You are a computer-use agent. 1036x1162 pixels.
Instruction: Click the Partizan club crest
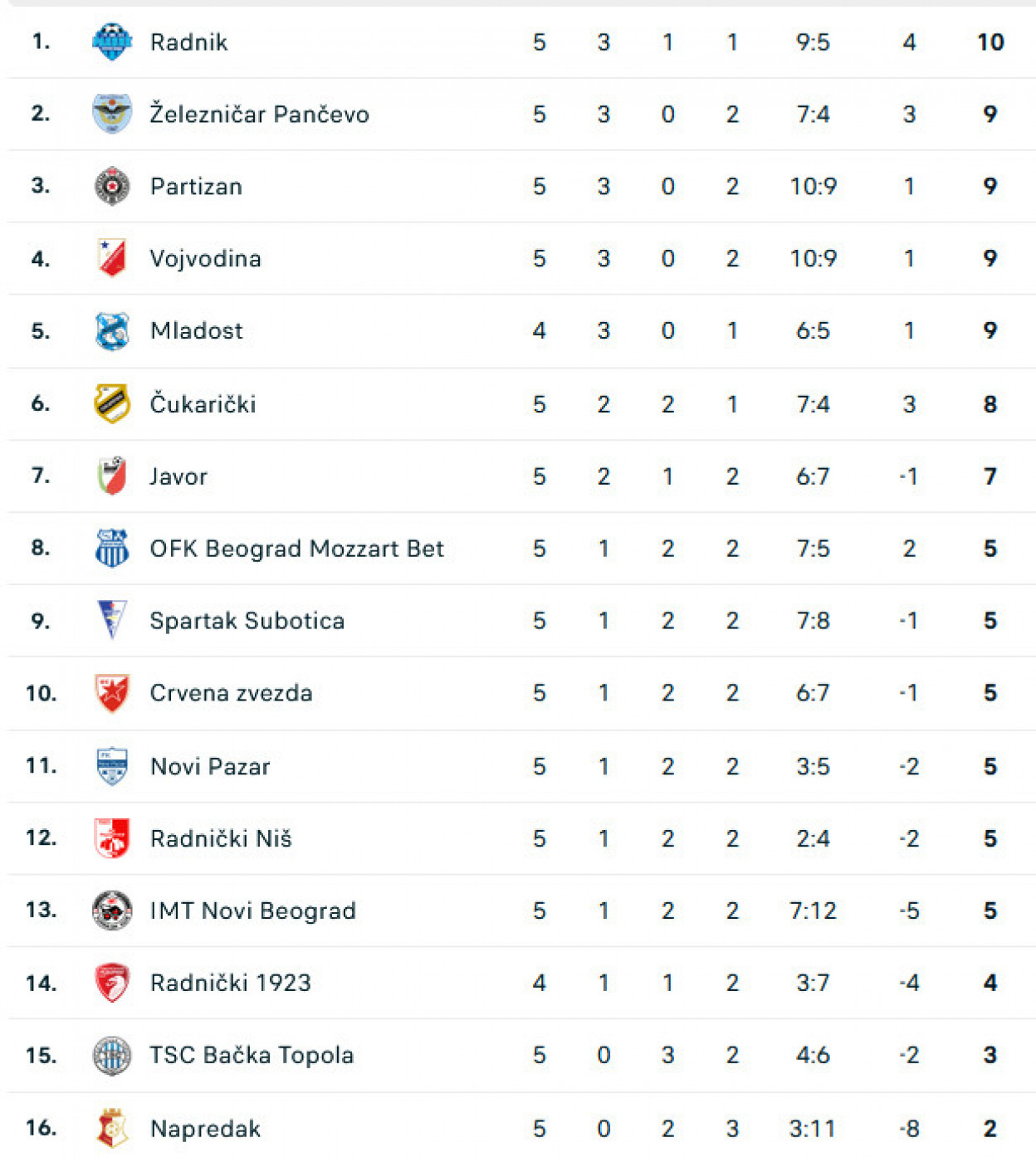[x=112, y=186]
